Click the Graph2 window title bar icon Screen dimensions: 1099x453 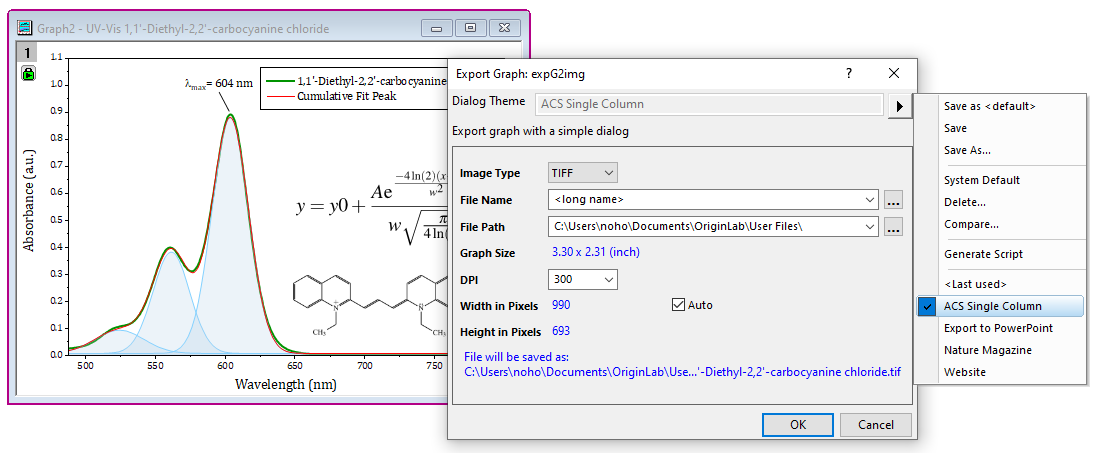23,28
